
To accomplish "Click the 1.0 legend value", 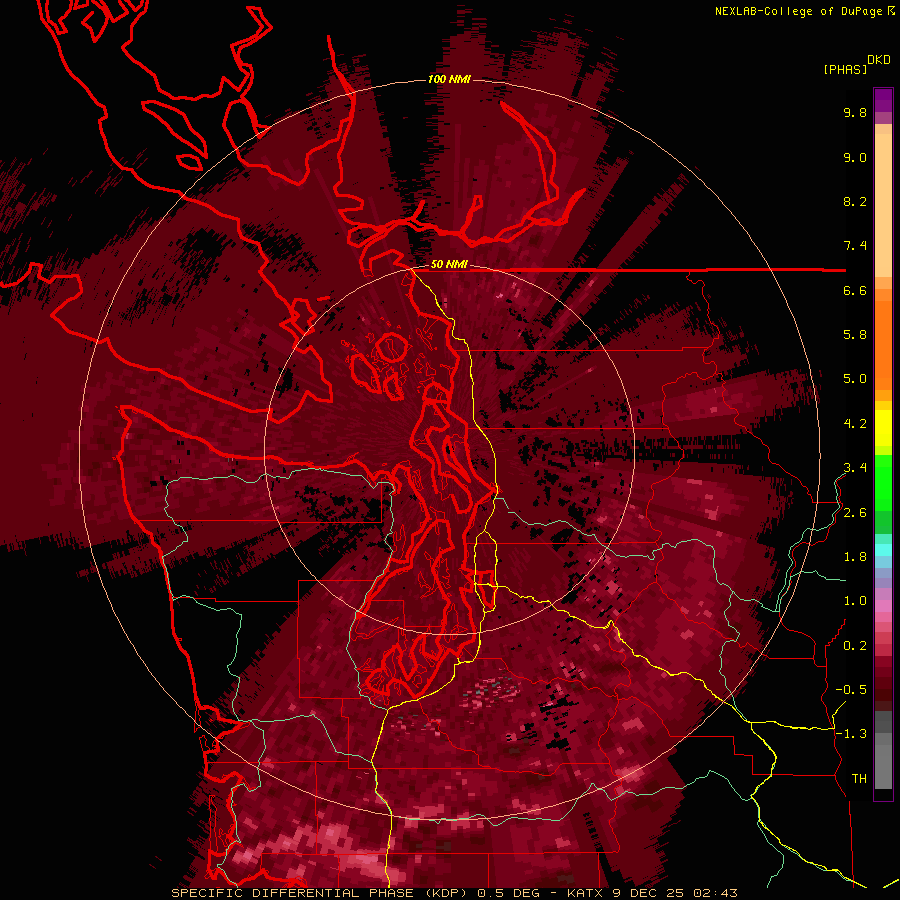I will [855, 601].
